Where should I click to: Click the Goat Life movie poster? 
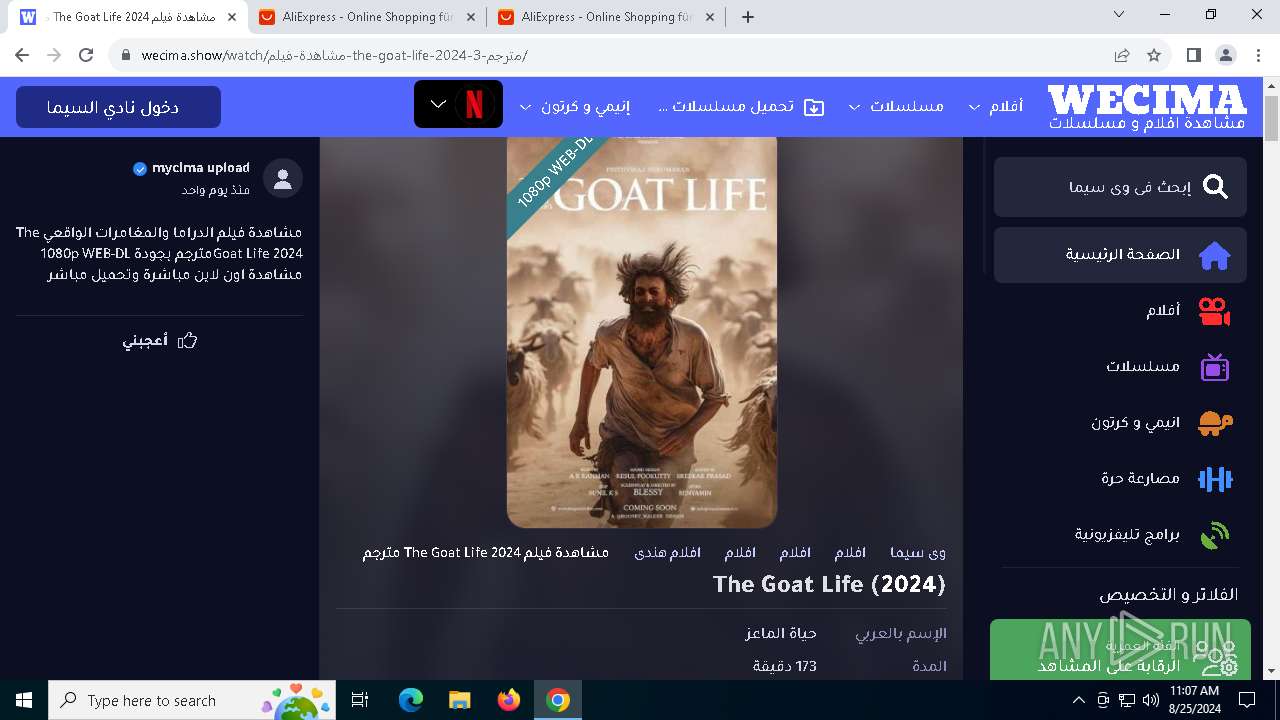click(642, 332)
